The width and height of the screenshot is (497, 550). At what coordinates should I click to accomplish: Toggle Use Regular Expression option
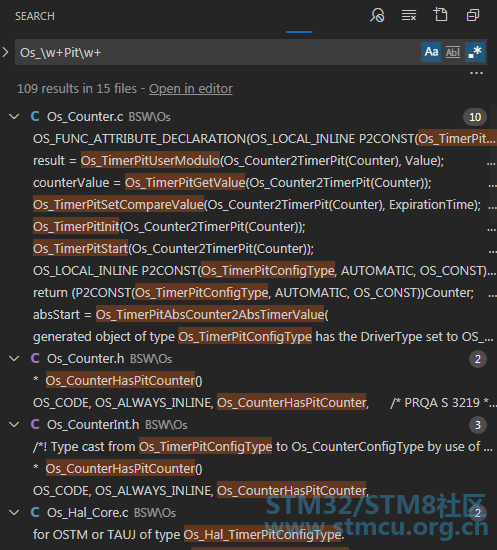475,52
